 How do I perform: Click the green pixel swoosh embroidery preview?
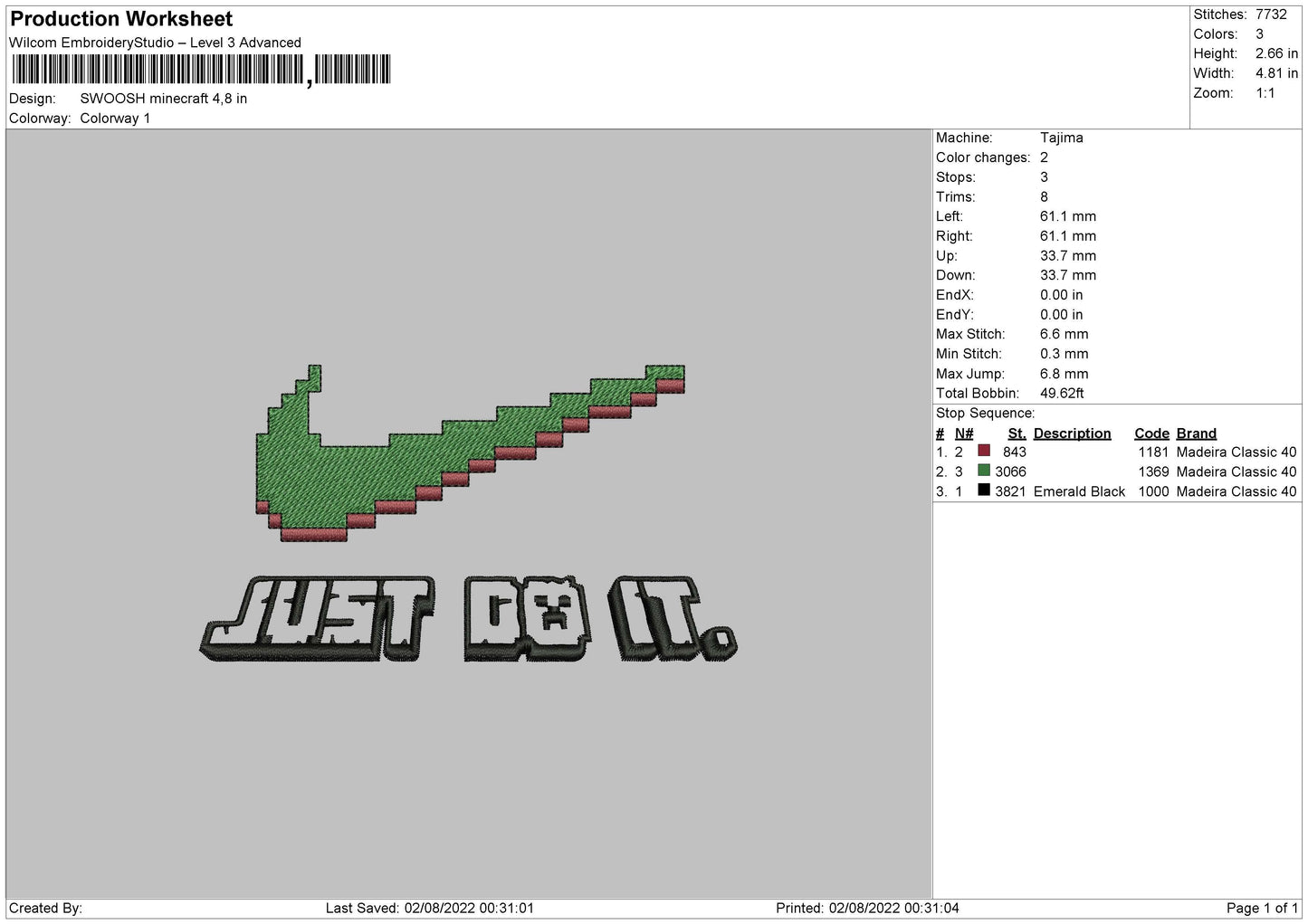(470, 452)
